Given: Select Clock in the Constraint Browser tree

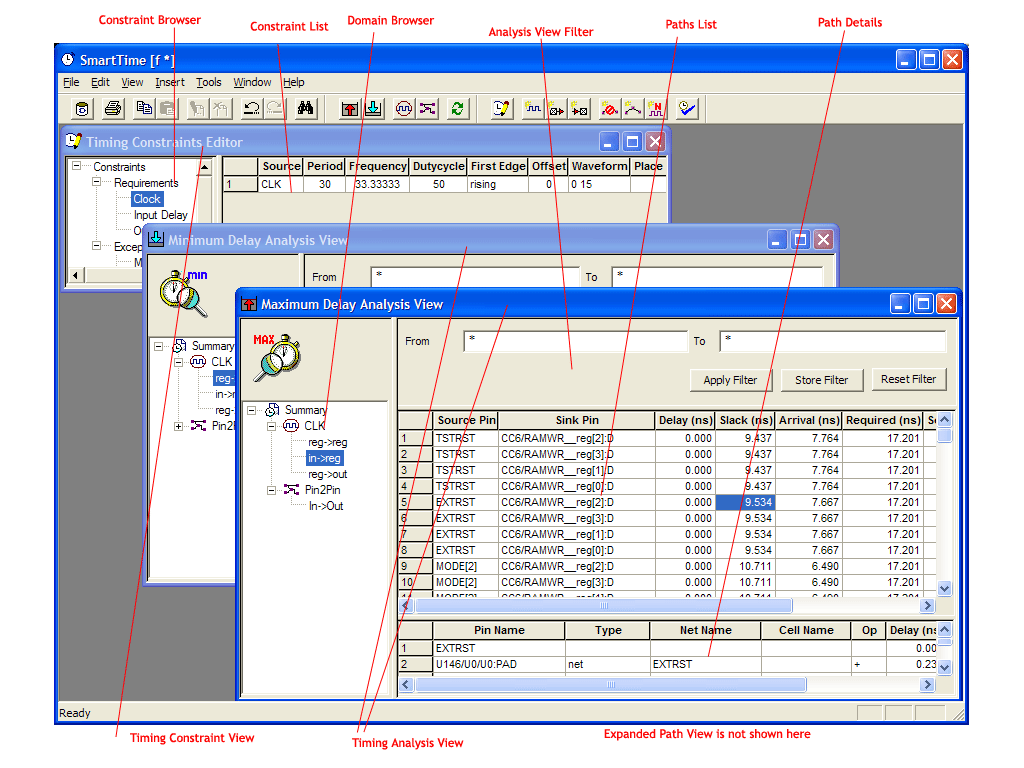Looking at the screenshot, I should (147, 199).
